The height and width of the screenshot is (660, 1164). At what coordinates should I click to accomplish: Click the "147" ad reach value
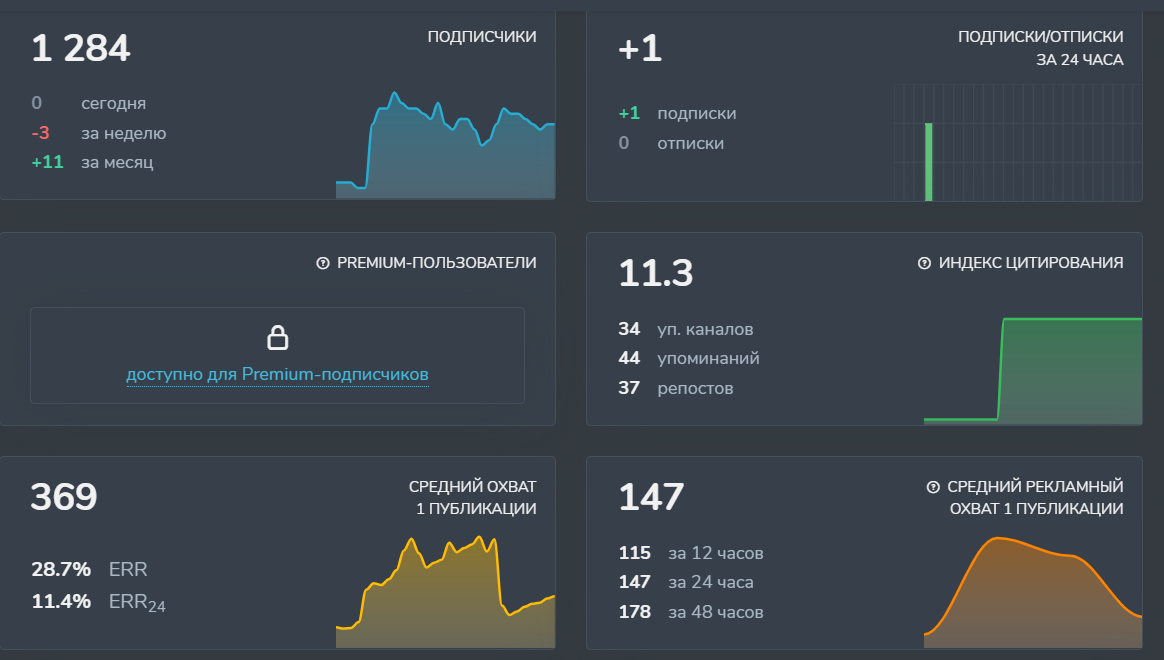[x=650, y=496]
